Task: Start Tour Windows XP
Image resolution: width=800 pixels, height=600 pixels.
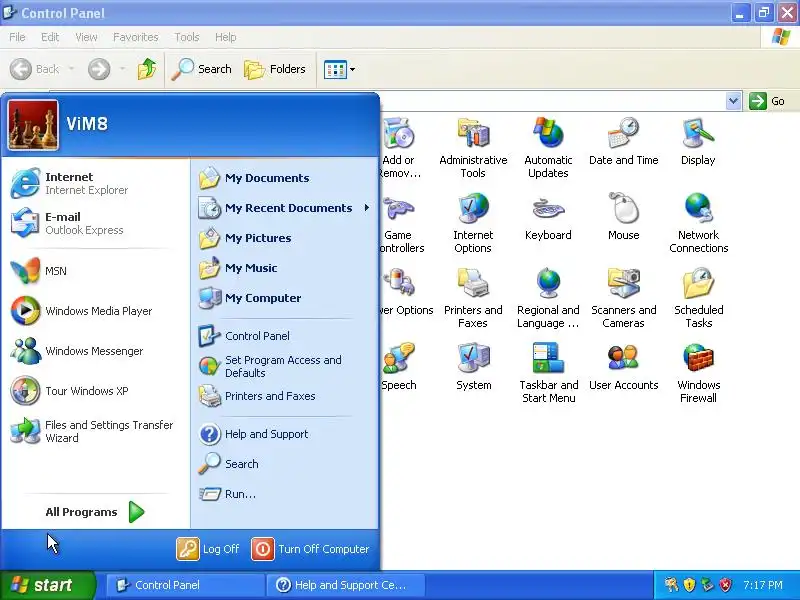Action: tap(94, 391)
